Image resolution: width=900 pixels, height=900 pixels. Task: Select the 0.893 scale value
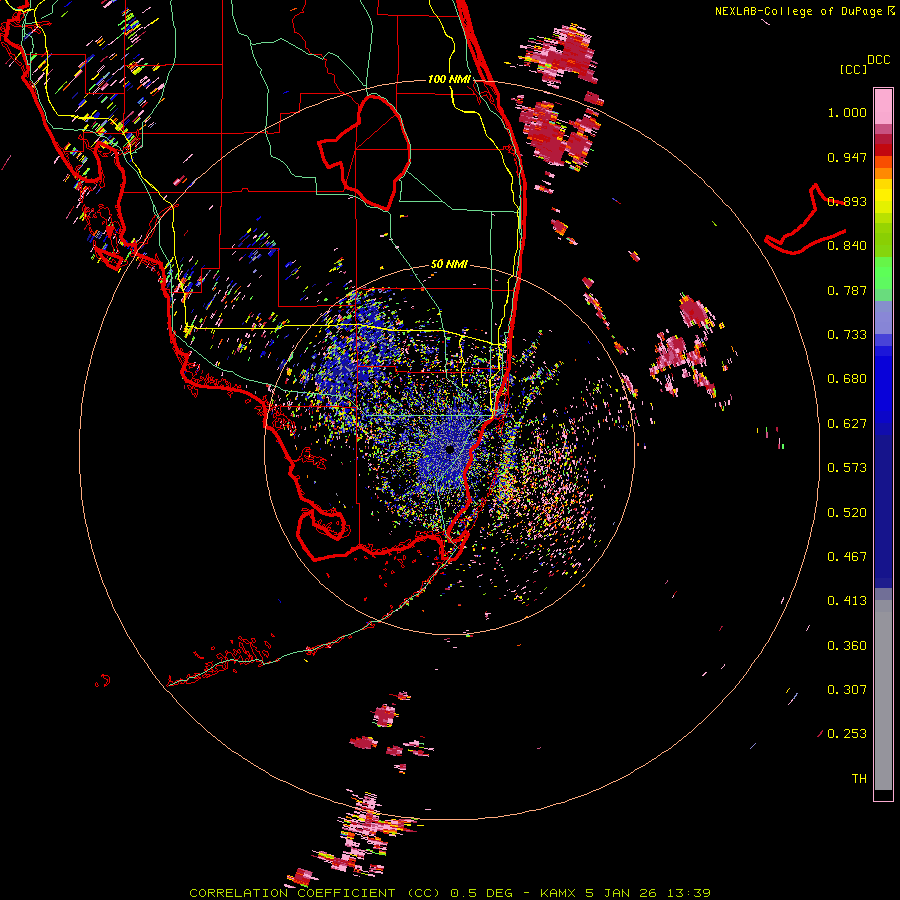click(x=847, y=201)
